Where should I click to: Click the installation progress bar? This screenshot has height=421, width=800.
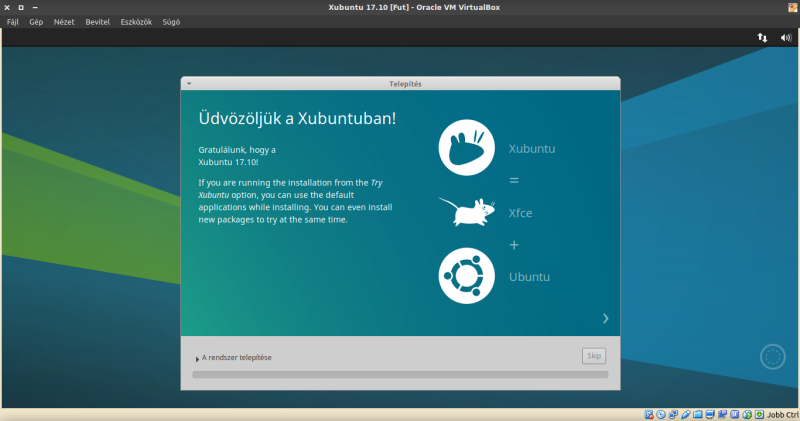point(400,375)
